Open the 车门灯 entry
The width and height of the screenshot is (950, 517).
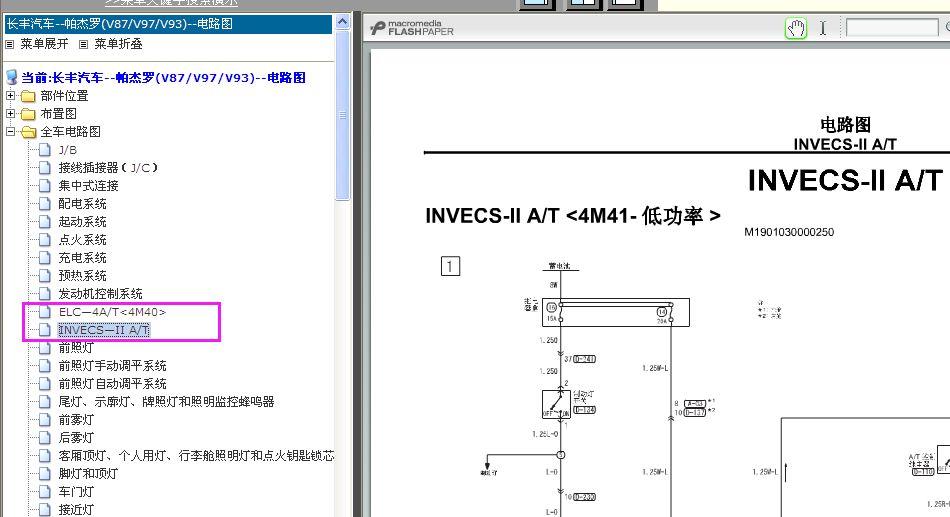tap(76, 492)
